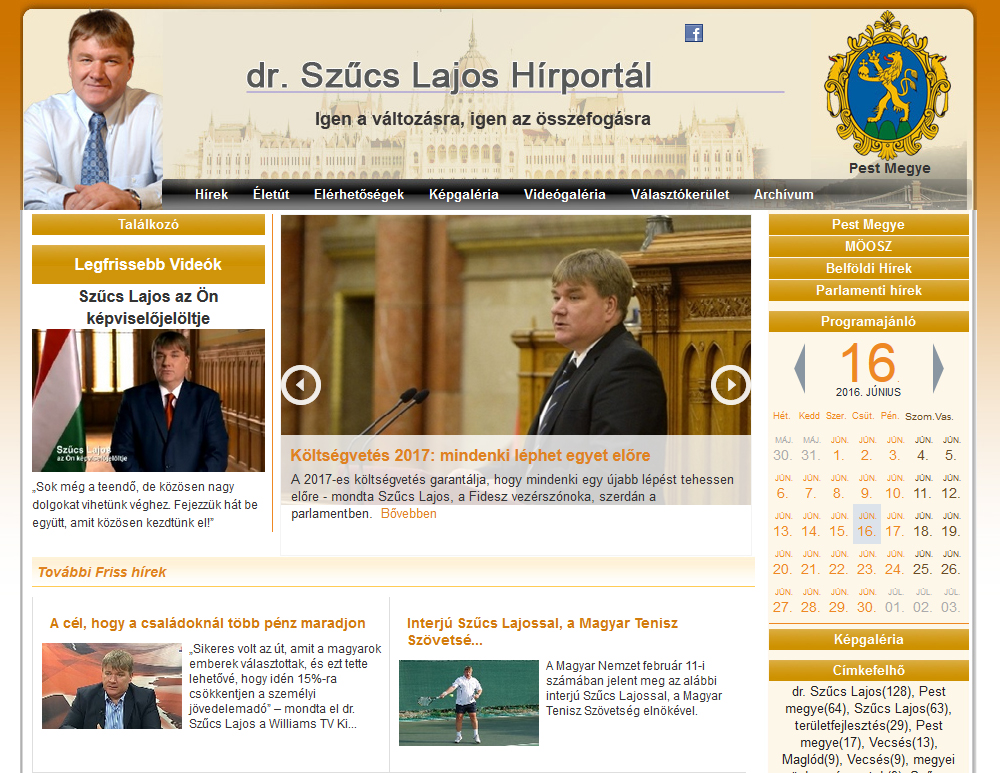Open Parlamenti hírek in the sidebar
This screenshot has height=773, width=1000.
(867, 291)
